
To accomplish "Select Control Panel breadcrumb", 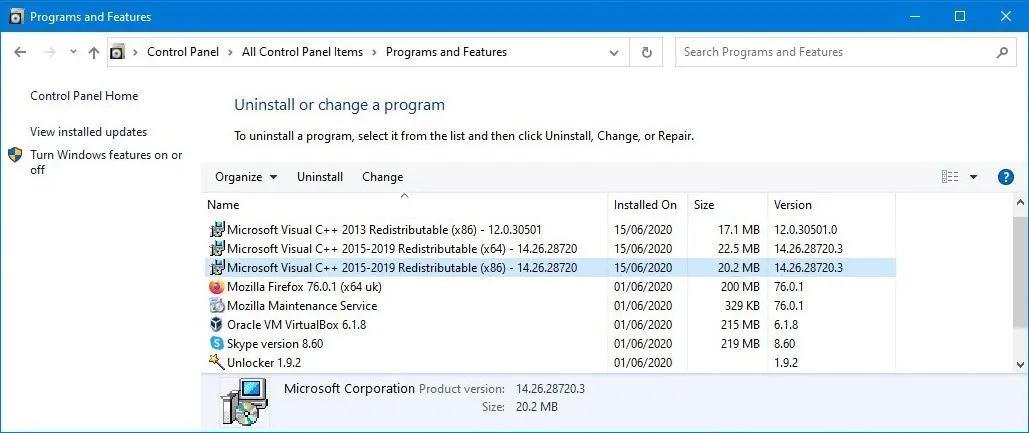I will (x=183, y=52).
